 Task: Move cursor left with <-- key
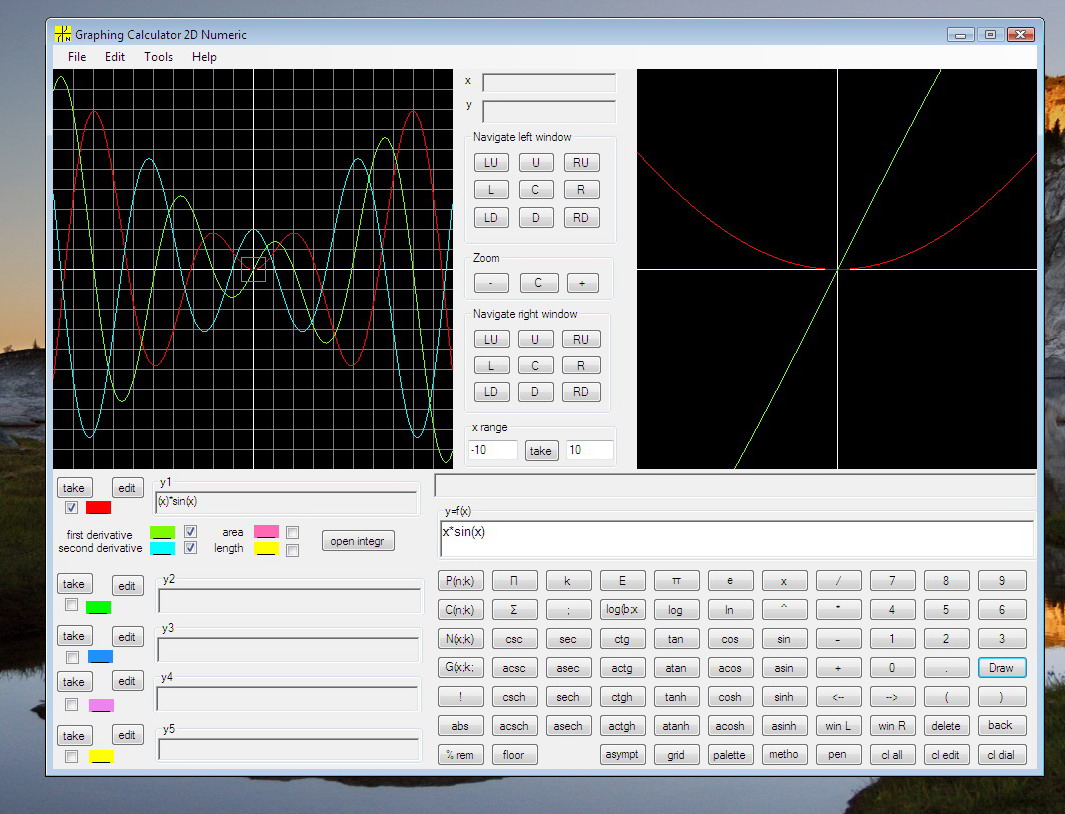point(838,696)
